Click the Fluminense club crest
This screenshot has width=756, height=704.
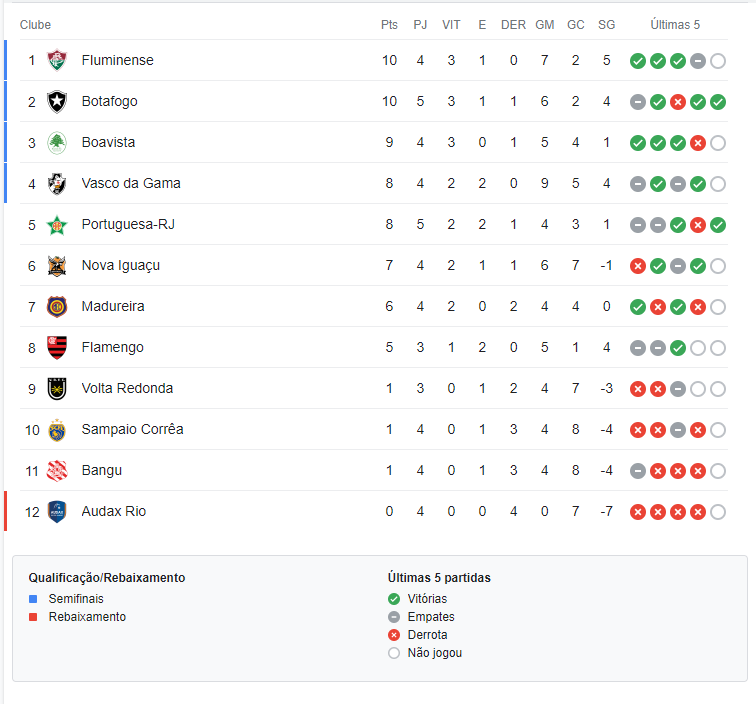tap(57, 60)
